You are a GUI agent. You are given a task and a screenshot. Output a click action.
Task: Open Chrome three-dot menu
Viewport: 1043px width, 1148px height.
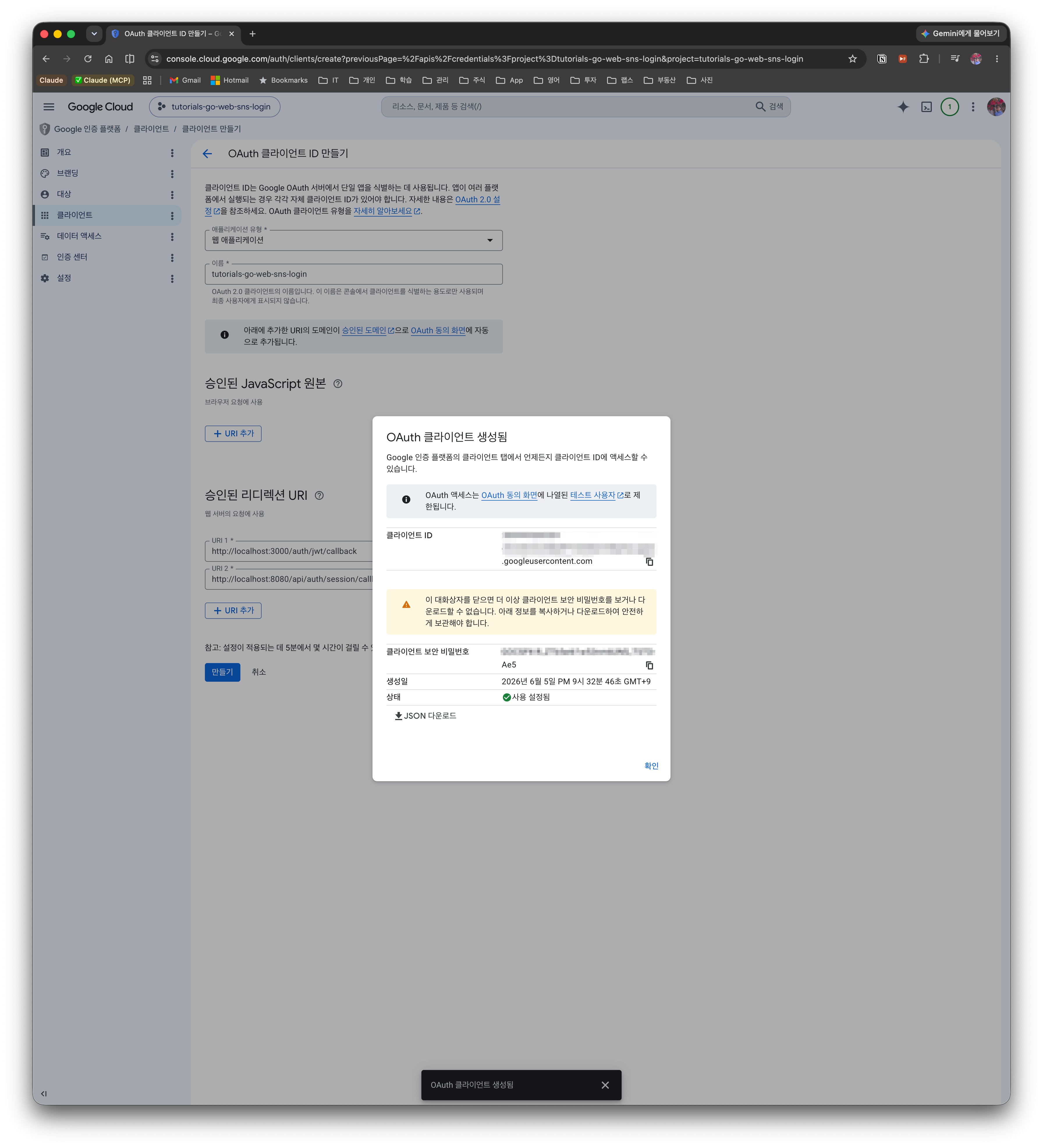pyautogui.click(x=996, y=59)
